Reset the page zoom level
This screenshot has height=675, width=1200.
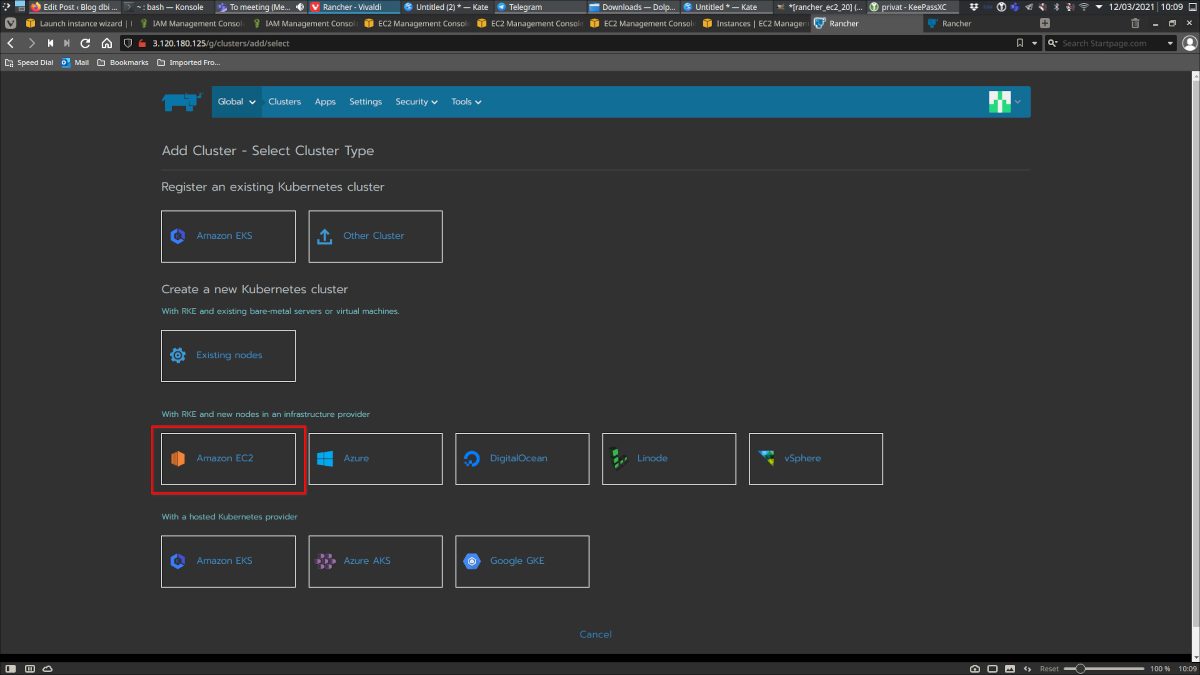click(1049, 668)
